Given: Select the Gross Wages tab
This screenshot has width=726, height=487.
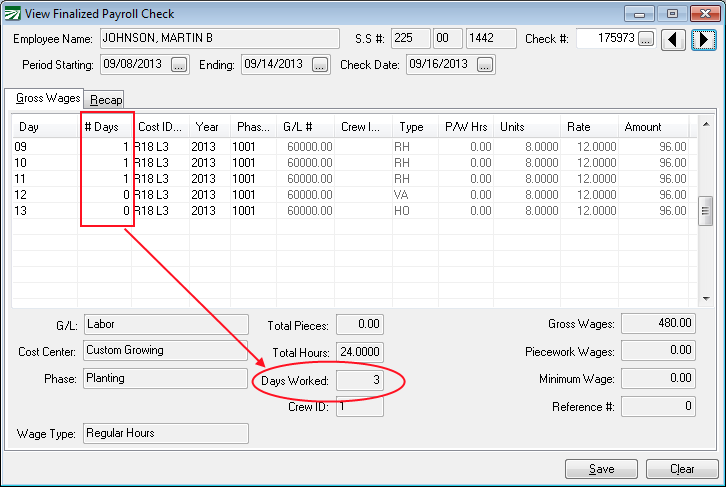Looking at the screenshot, I should [x=46, y=99].
